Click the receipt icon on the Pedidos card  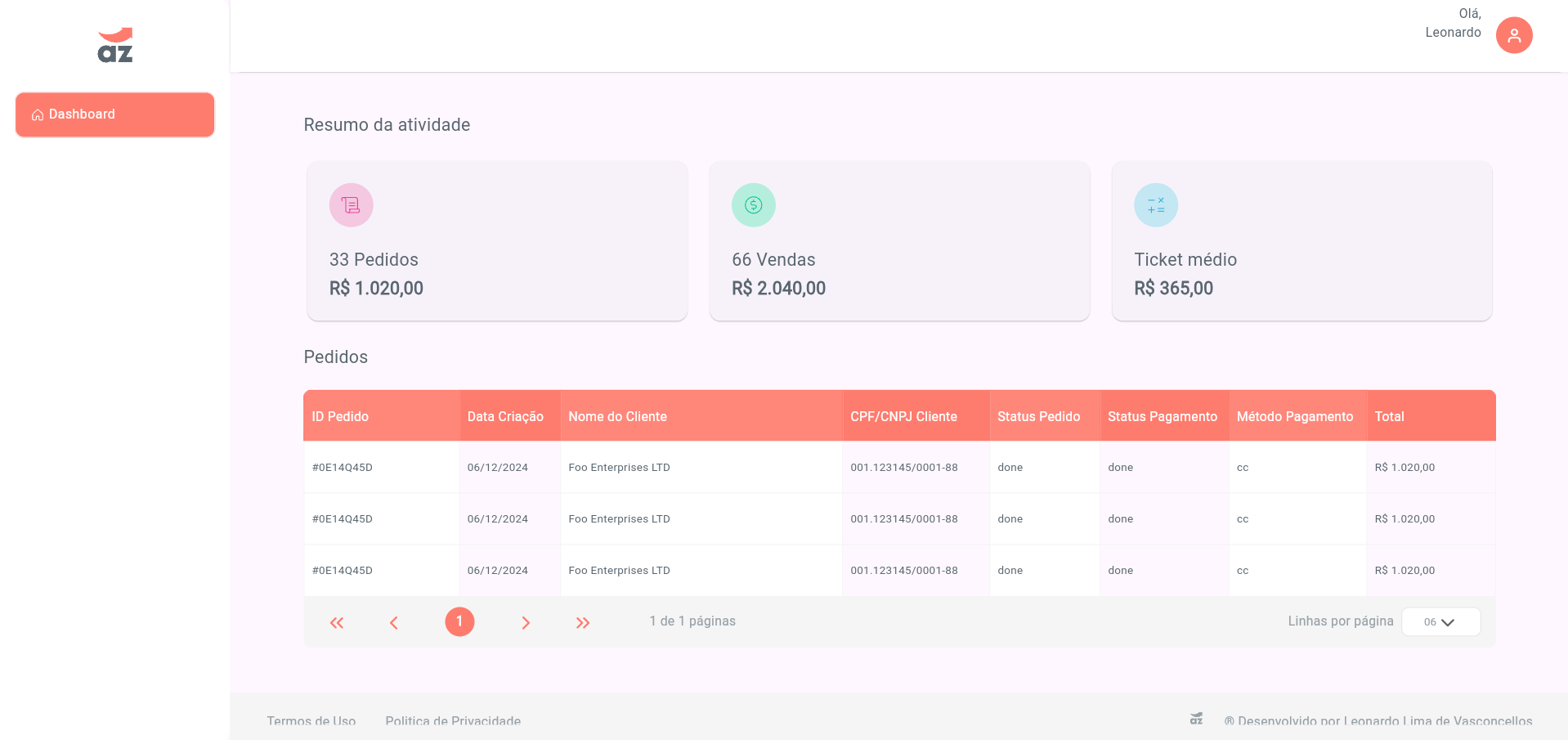point(351,204)
